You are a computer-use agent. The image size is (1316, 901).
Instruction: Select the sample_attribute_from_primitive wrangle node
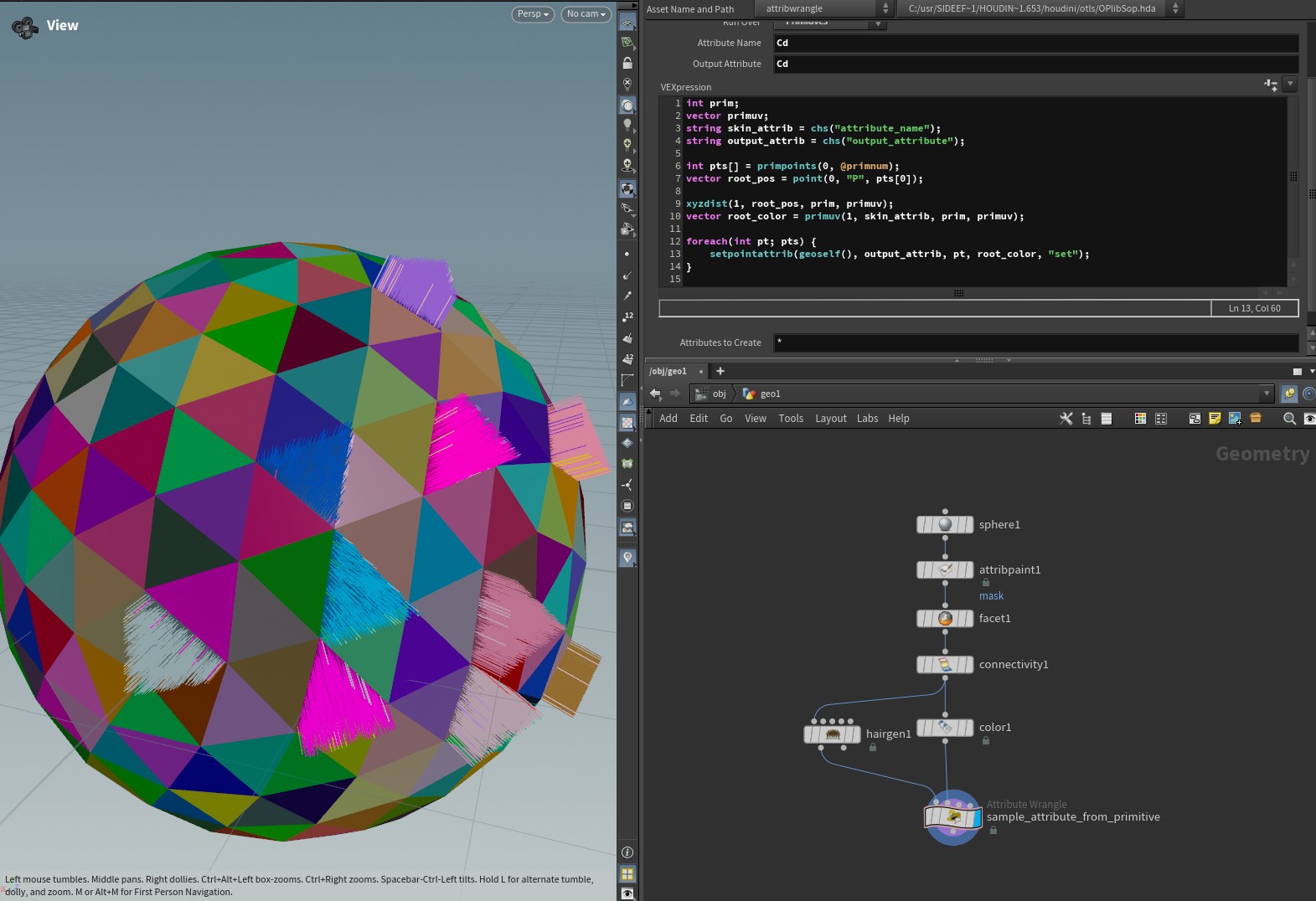(x=952, y=816)
